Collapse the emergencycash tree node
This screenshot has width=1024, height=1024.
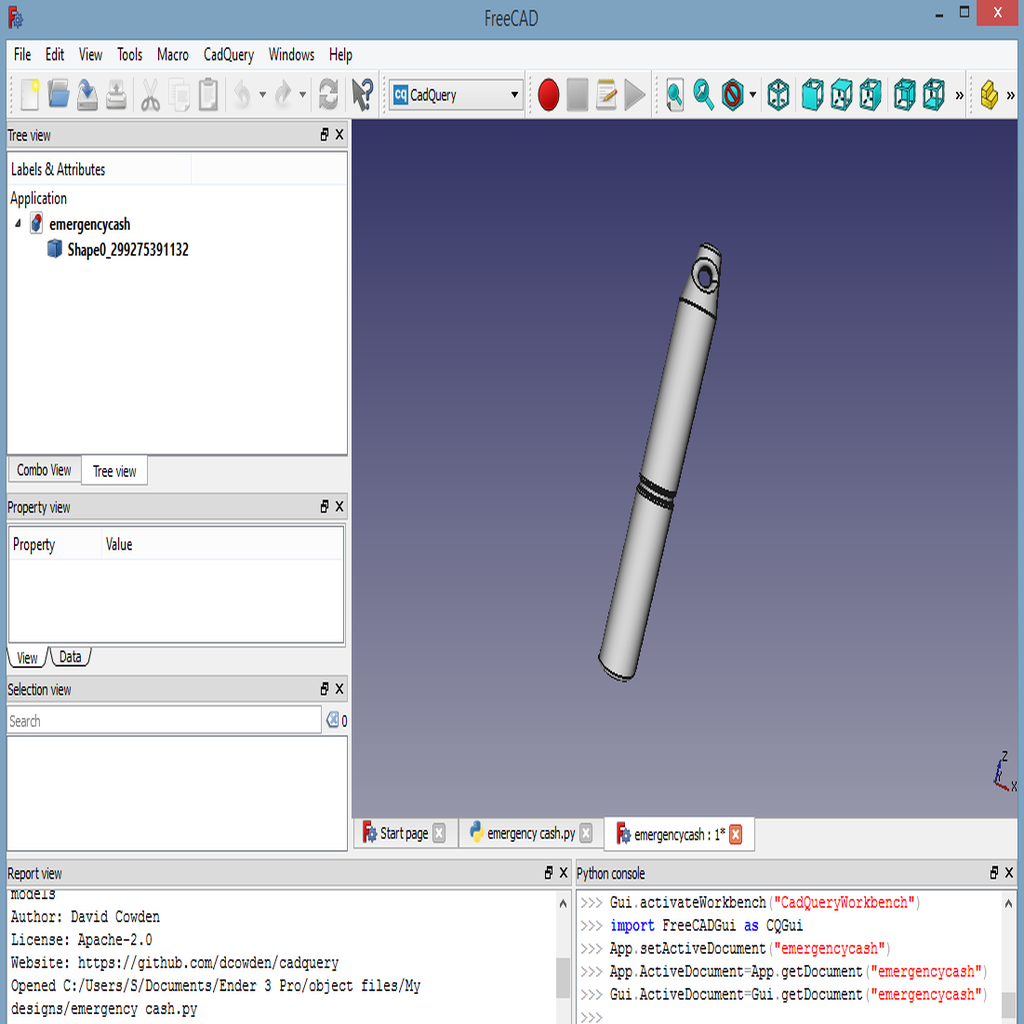(18, 223)
